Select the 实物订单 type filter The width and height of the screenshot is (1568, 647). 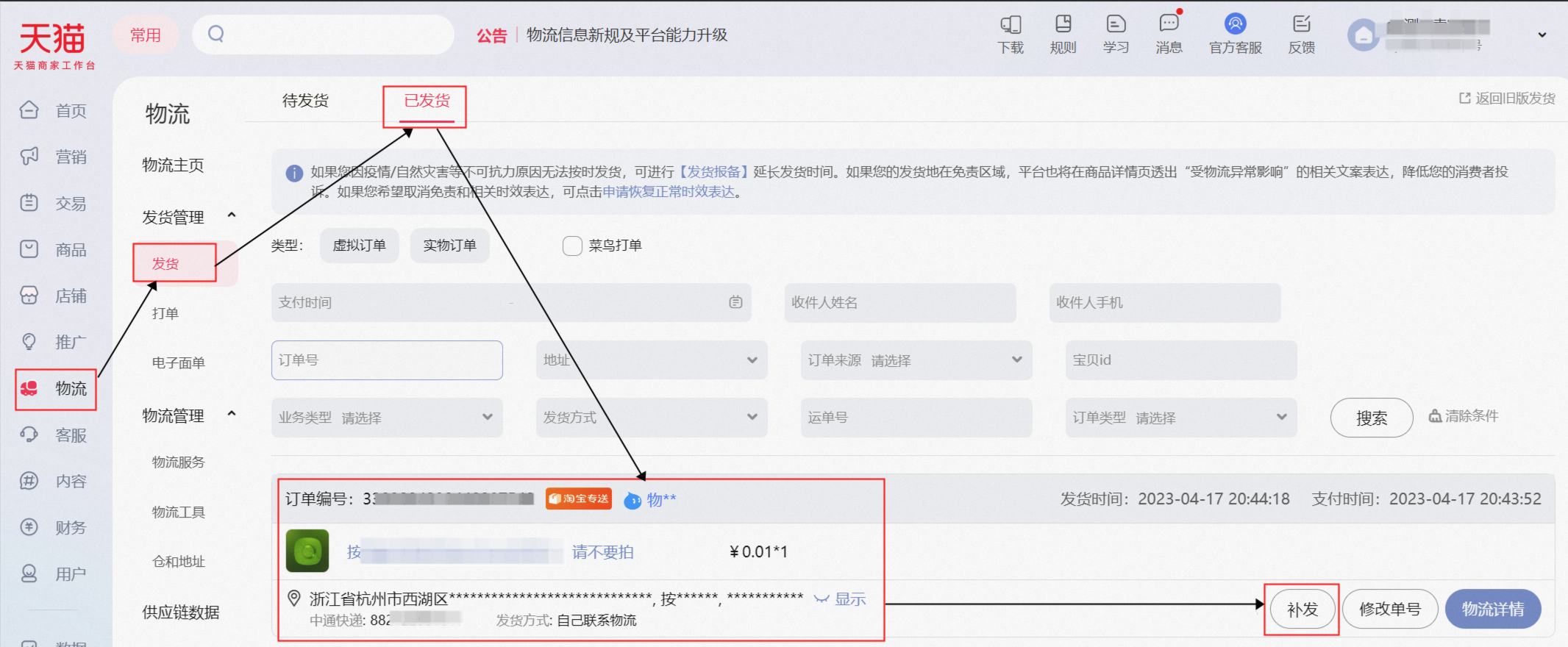tap(450, 246)
